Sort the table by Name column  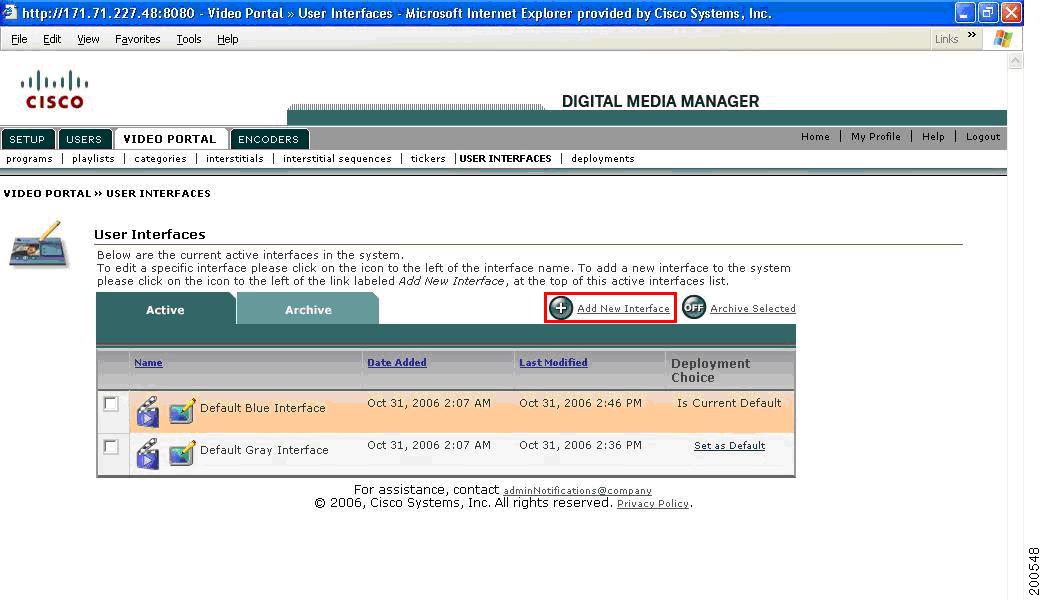click(148, 363)
